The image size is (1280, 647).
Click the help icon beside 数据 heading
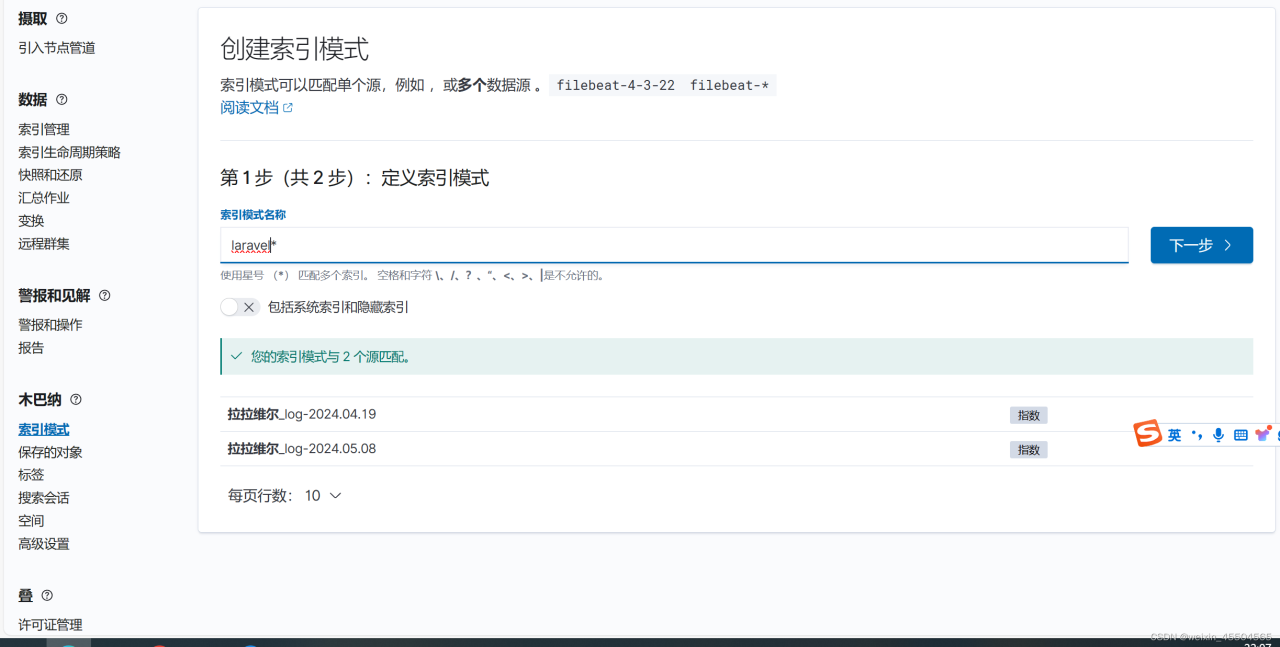(x=62, y=99)
